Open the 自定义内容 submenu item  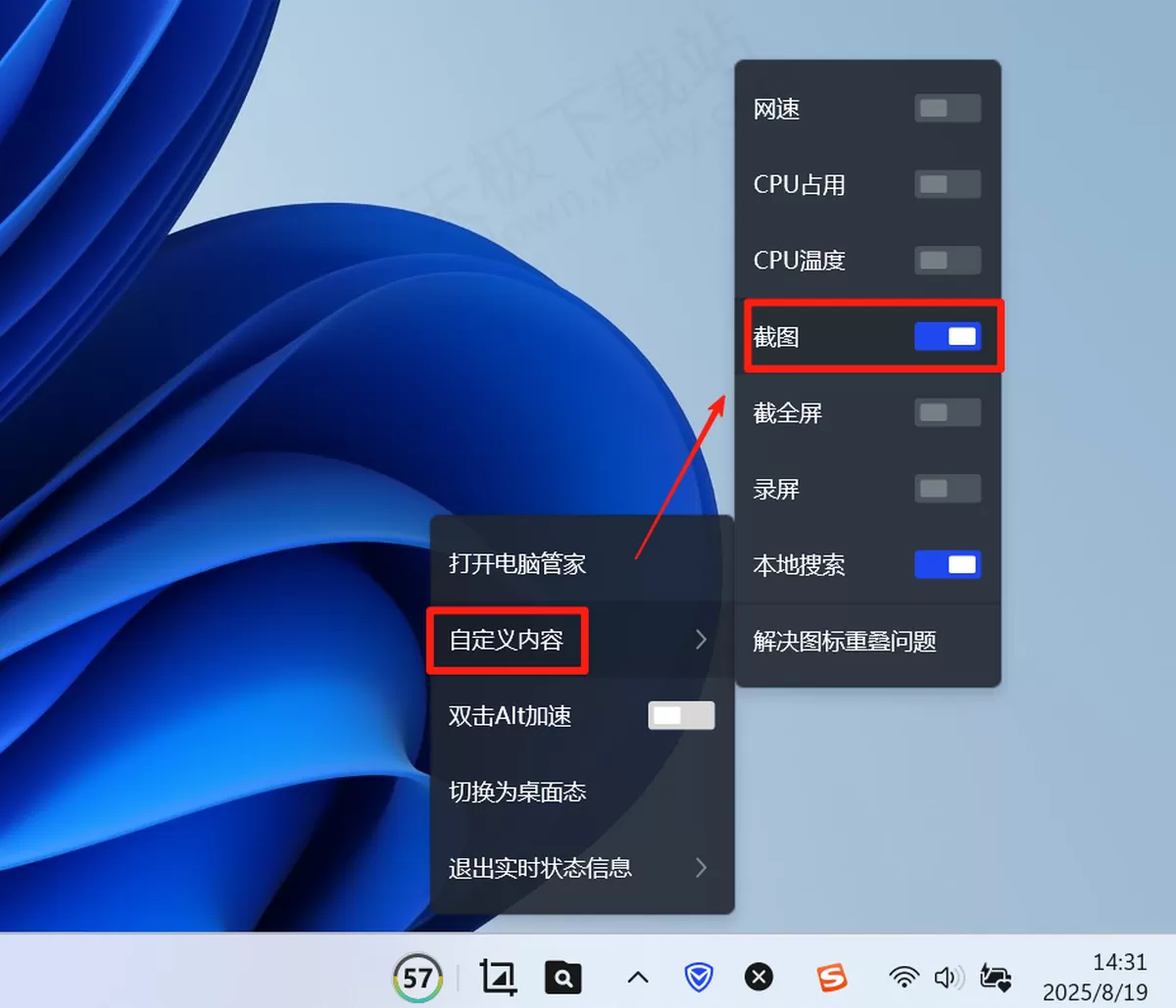(582, 640)
